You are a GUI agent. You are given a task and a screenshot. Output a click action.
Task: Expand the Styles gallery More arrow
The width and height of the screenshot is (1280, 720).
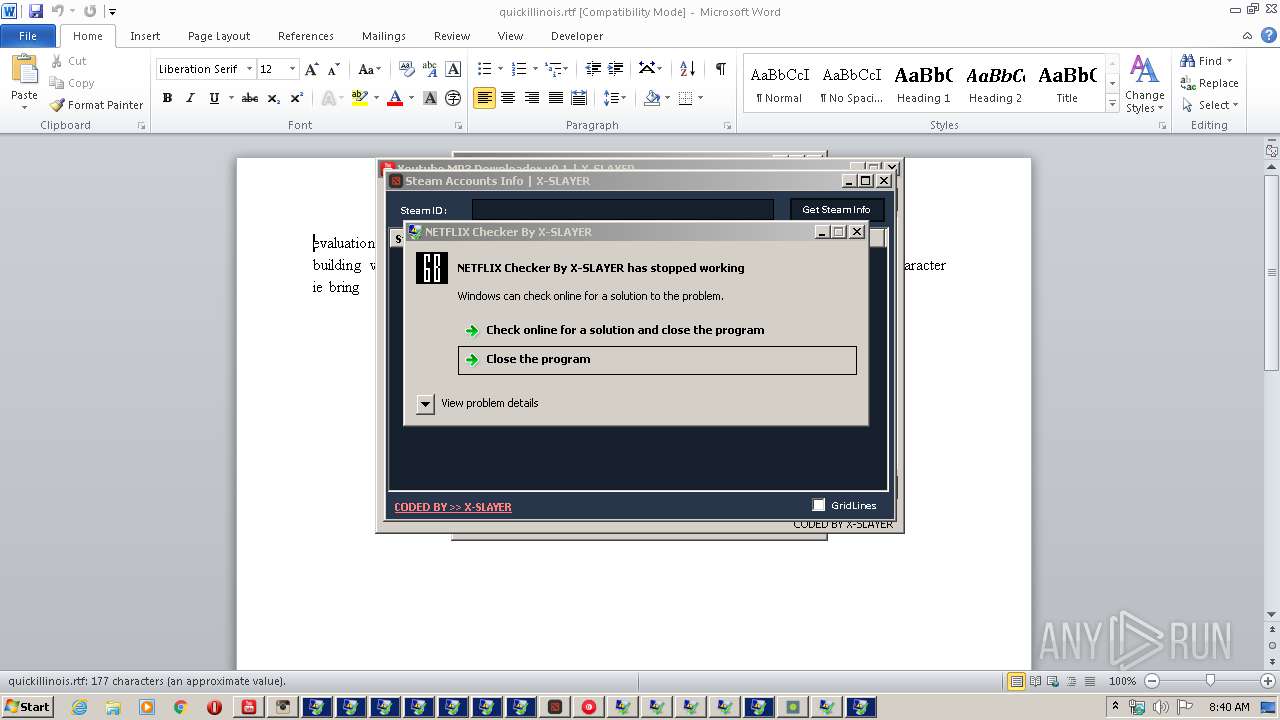(x=1112, y=104)
